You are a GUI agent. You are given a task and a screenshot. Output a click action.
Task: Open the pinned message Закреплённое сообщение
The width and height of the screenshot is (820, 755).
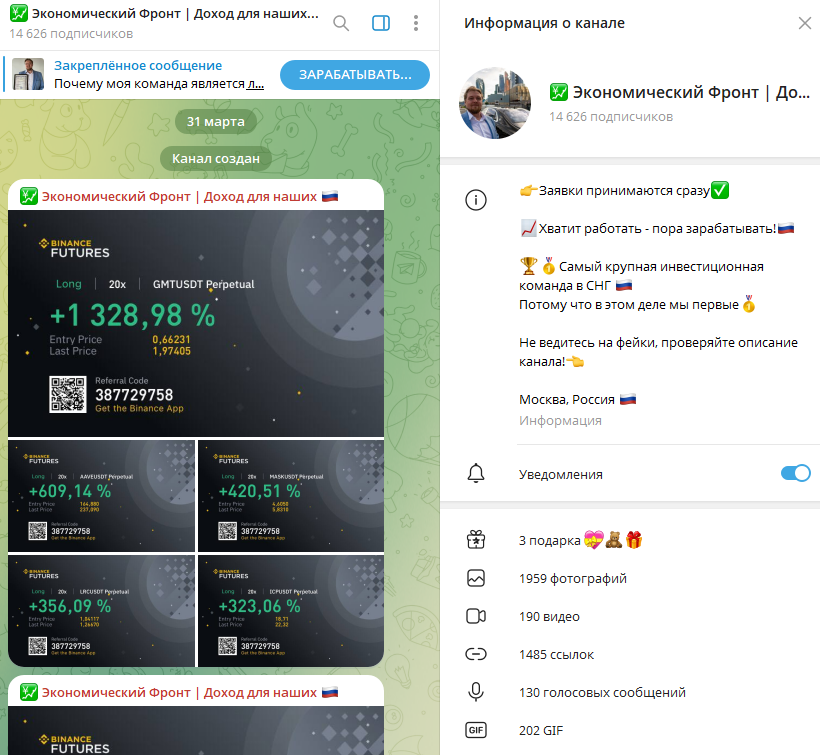[150, 75]
